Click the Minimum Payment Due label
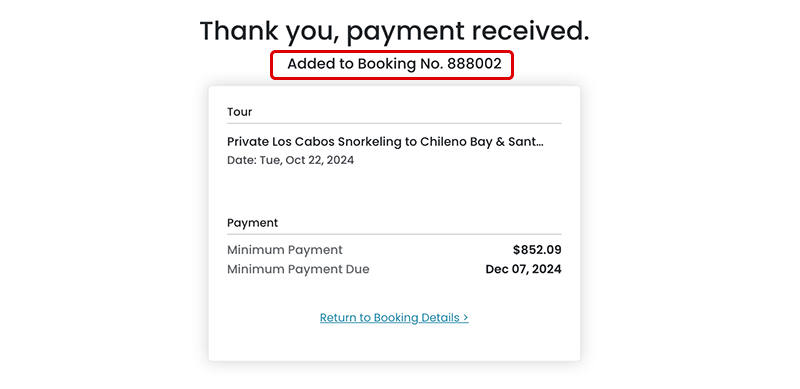800x389 pixels. (x=298, y=269)
